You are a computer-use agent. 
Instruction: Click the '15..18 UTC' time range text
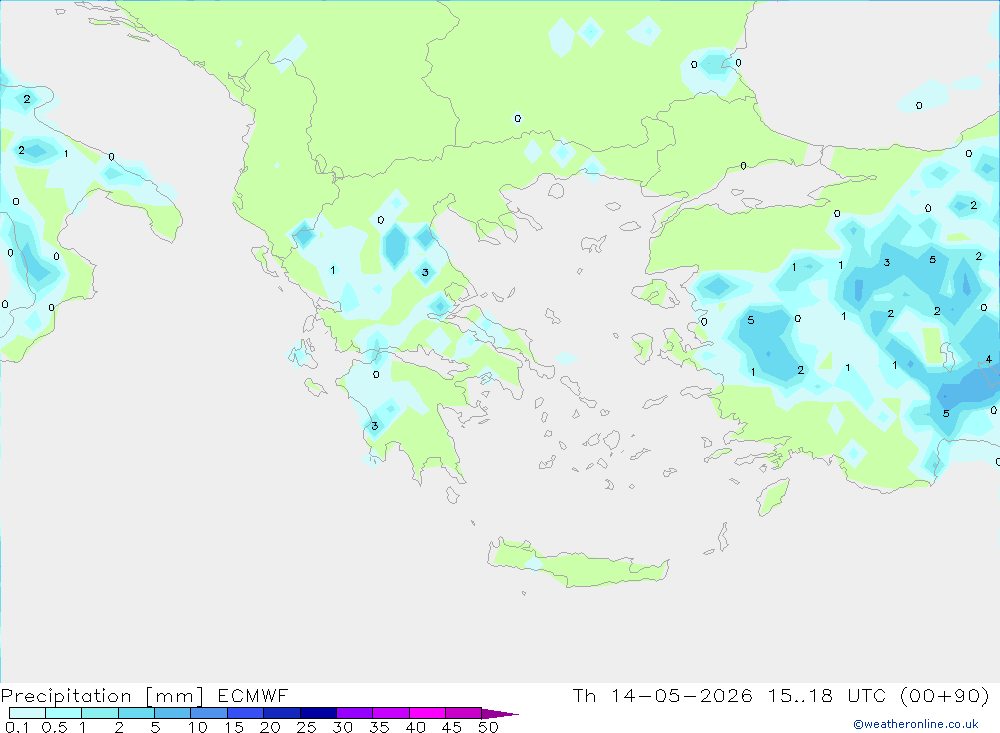click(x=827, y=695)
